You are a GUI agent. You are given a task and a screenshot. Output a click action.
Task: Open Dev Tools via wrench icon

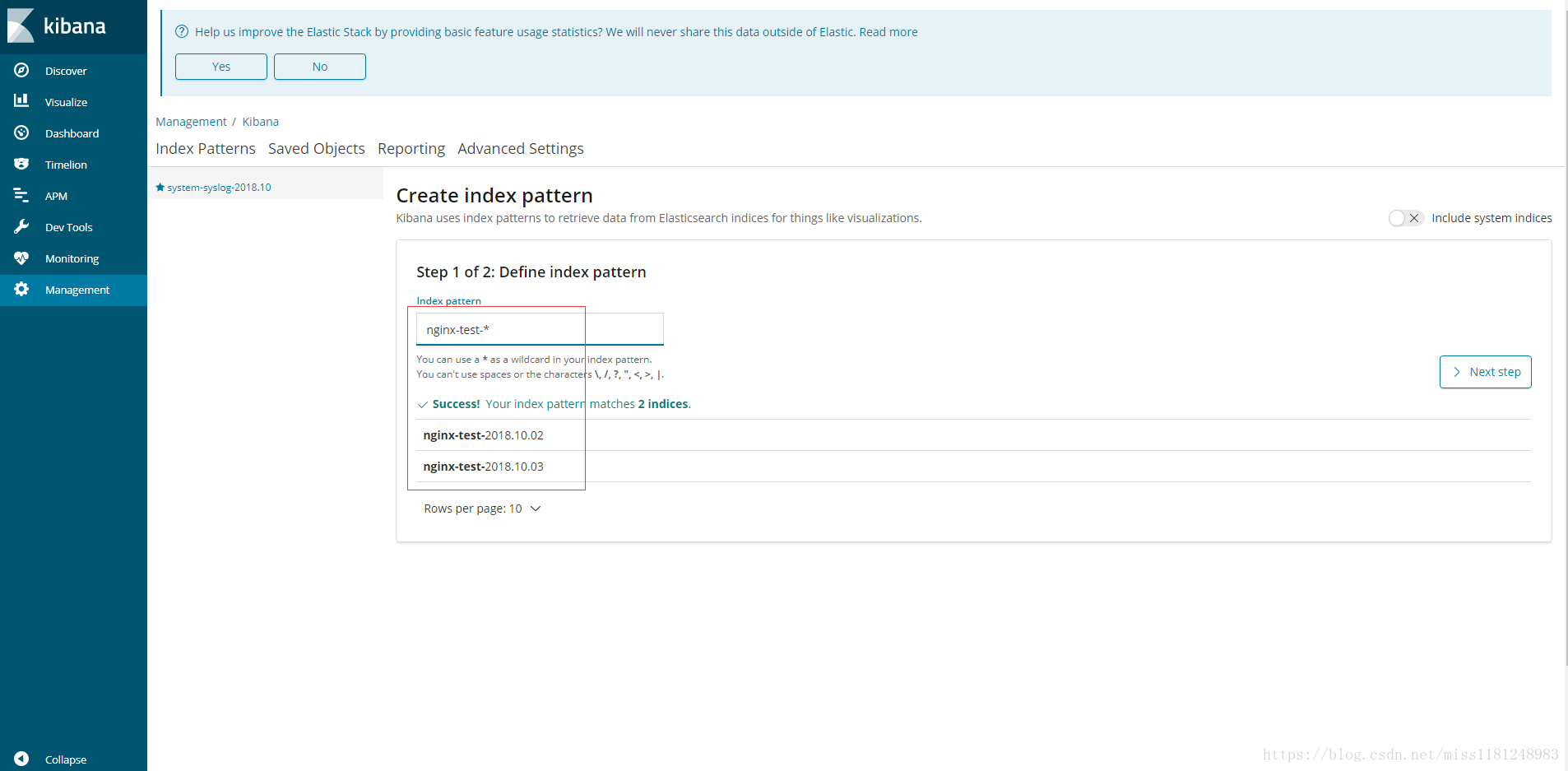point(21,226)
